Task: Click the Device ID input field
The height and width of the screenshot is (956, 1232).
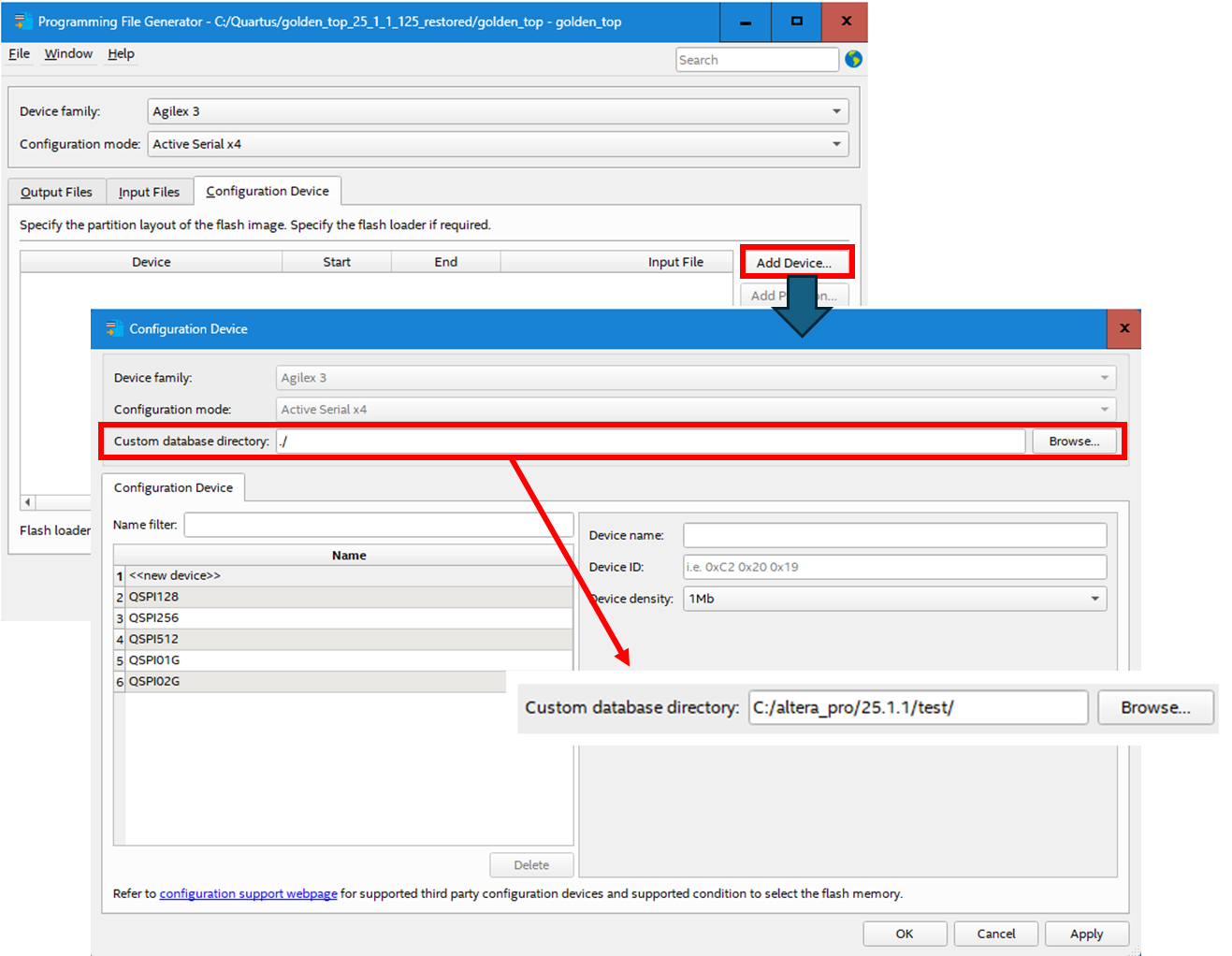Action: coord(894,567)
